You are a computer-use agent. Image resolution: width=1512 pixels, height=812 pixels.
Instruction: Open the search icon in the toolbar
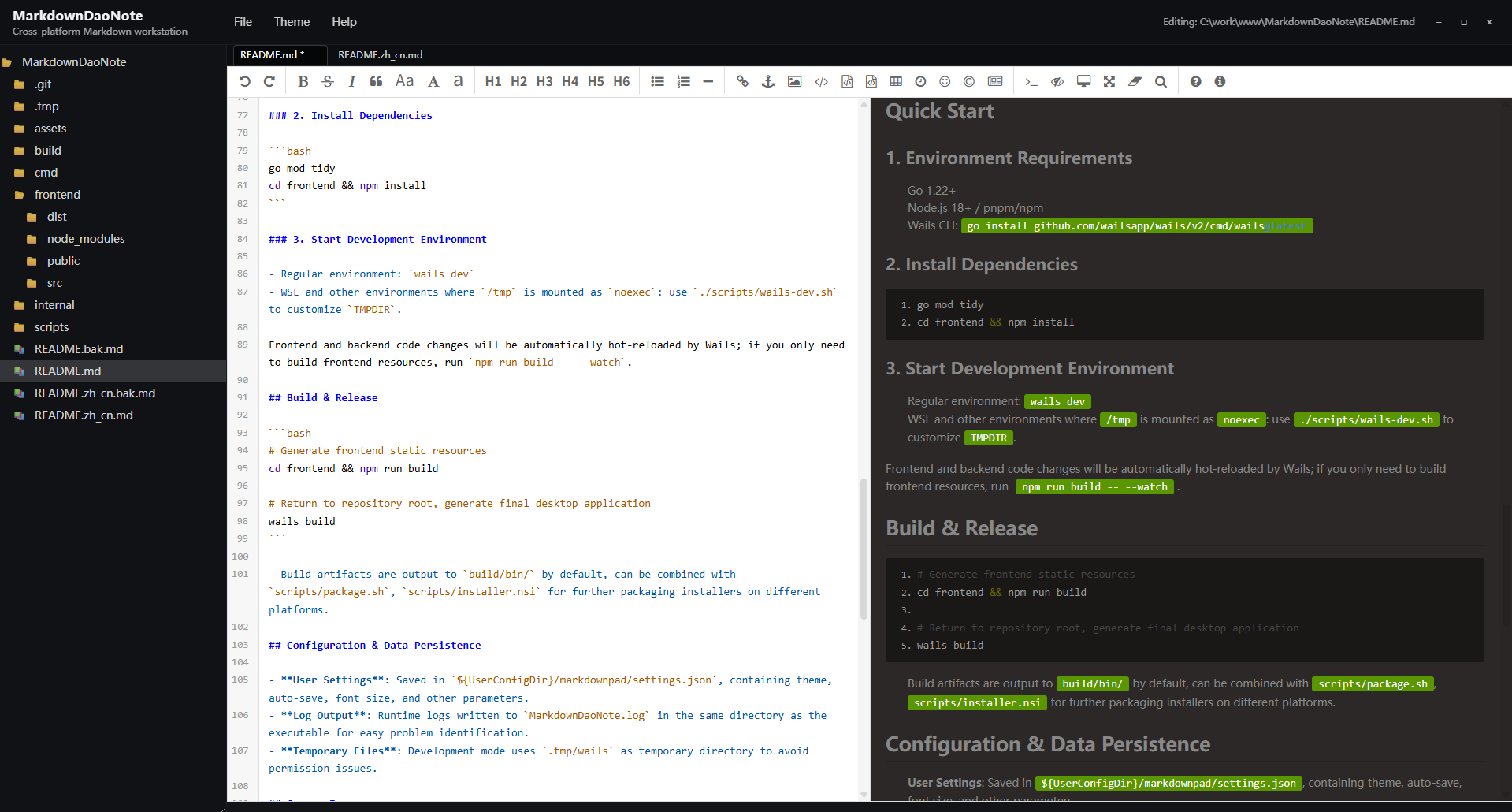[x=1161, y=81]
